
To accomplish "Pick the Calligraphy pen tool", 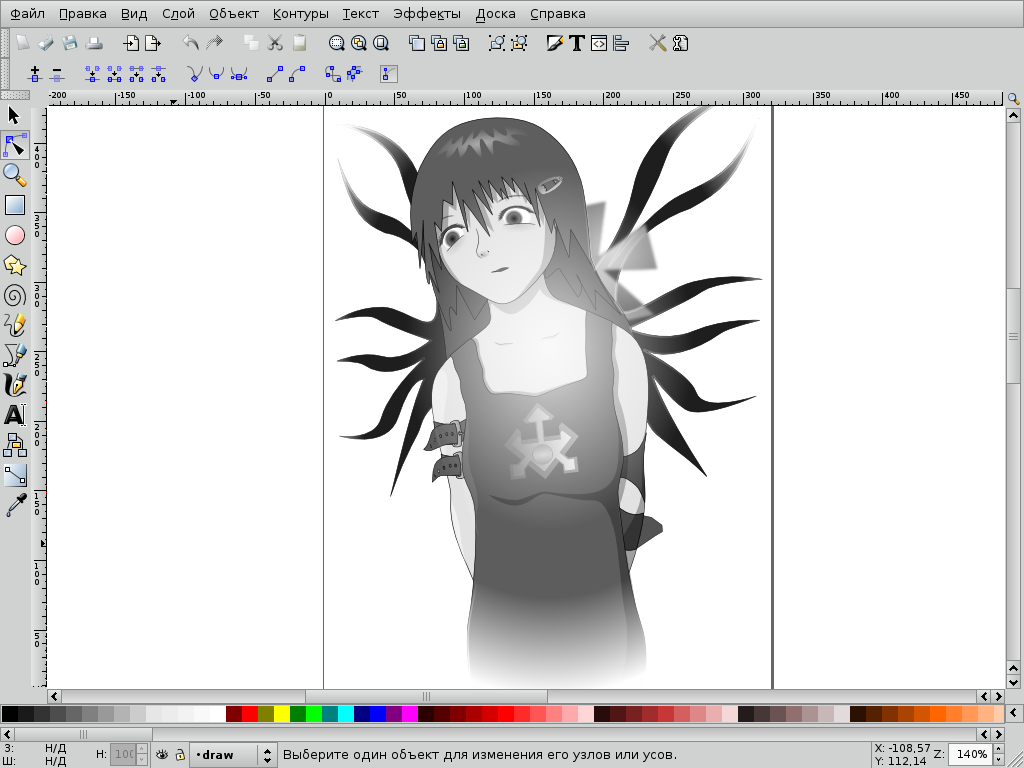I will (x=15, y=385).
